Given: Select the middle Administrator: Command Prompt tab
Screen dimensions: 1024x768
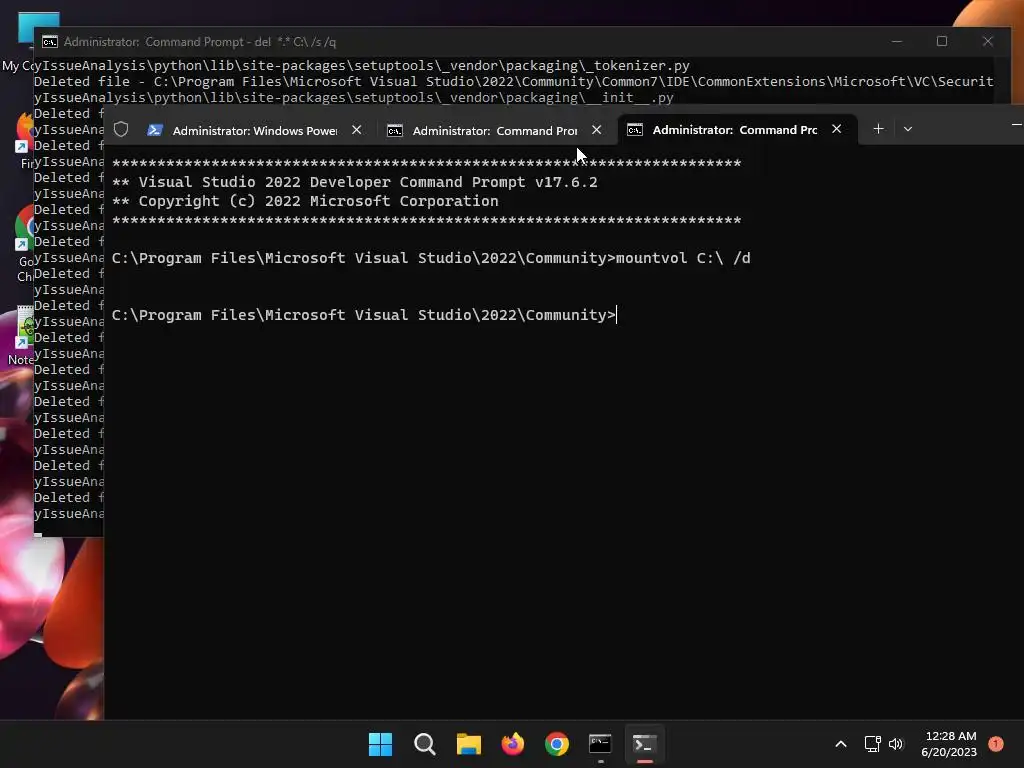Looking at the screenshot, I should pos(494,130).
